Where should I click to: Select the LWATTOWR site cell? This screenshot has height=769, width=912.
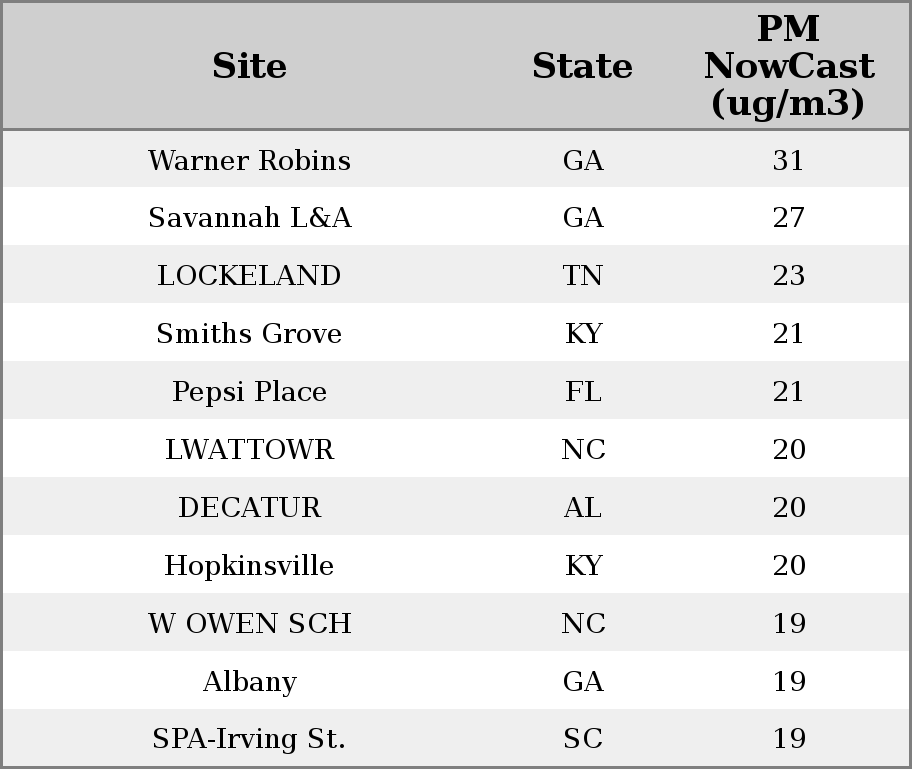249,450
